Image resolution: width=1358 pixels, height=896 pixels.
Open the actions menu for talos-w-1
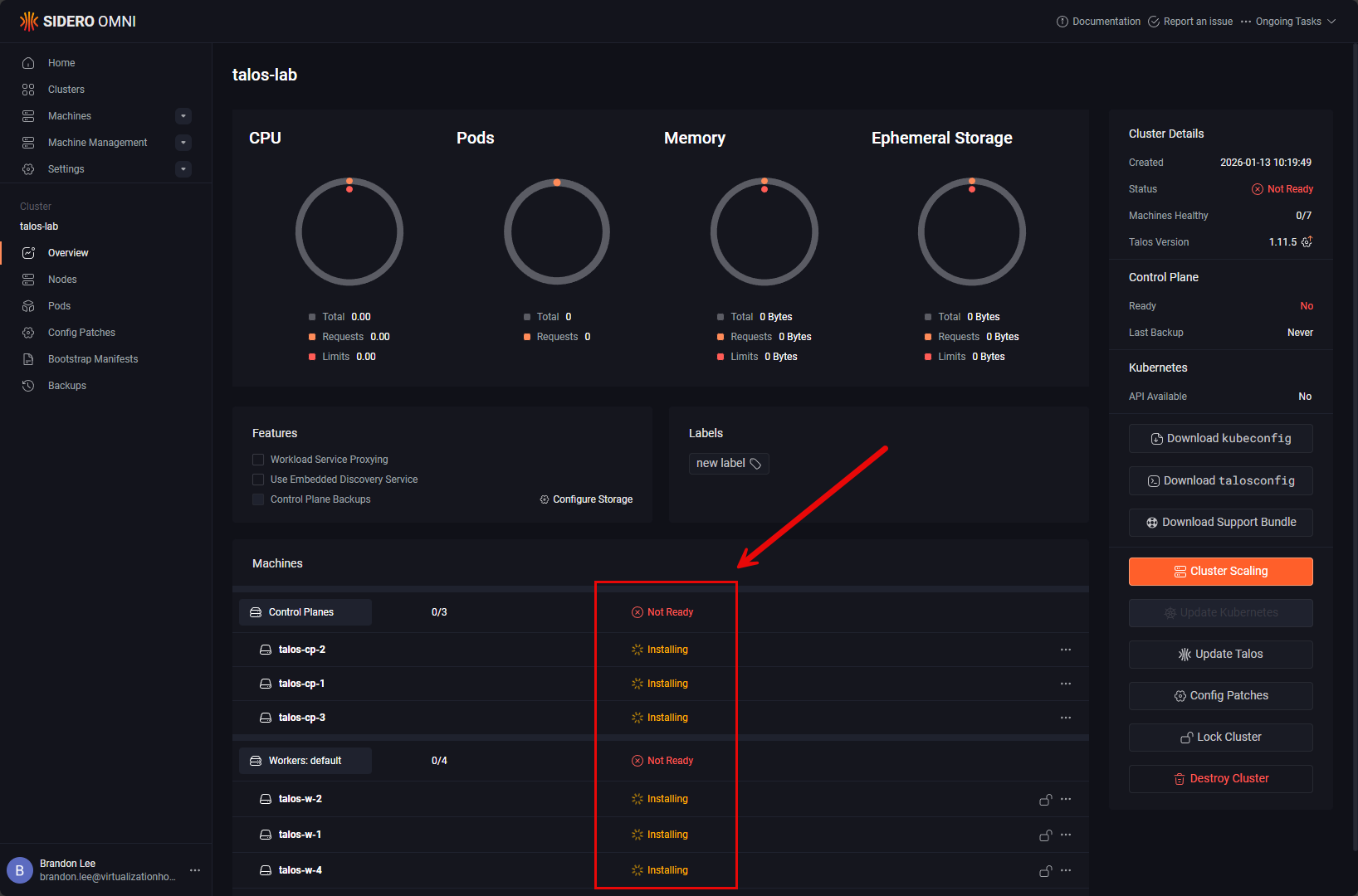click(x=1066, y=835)
